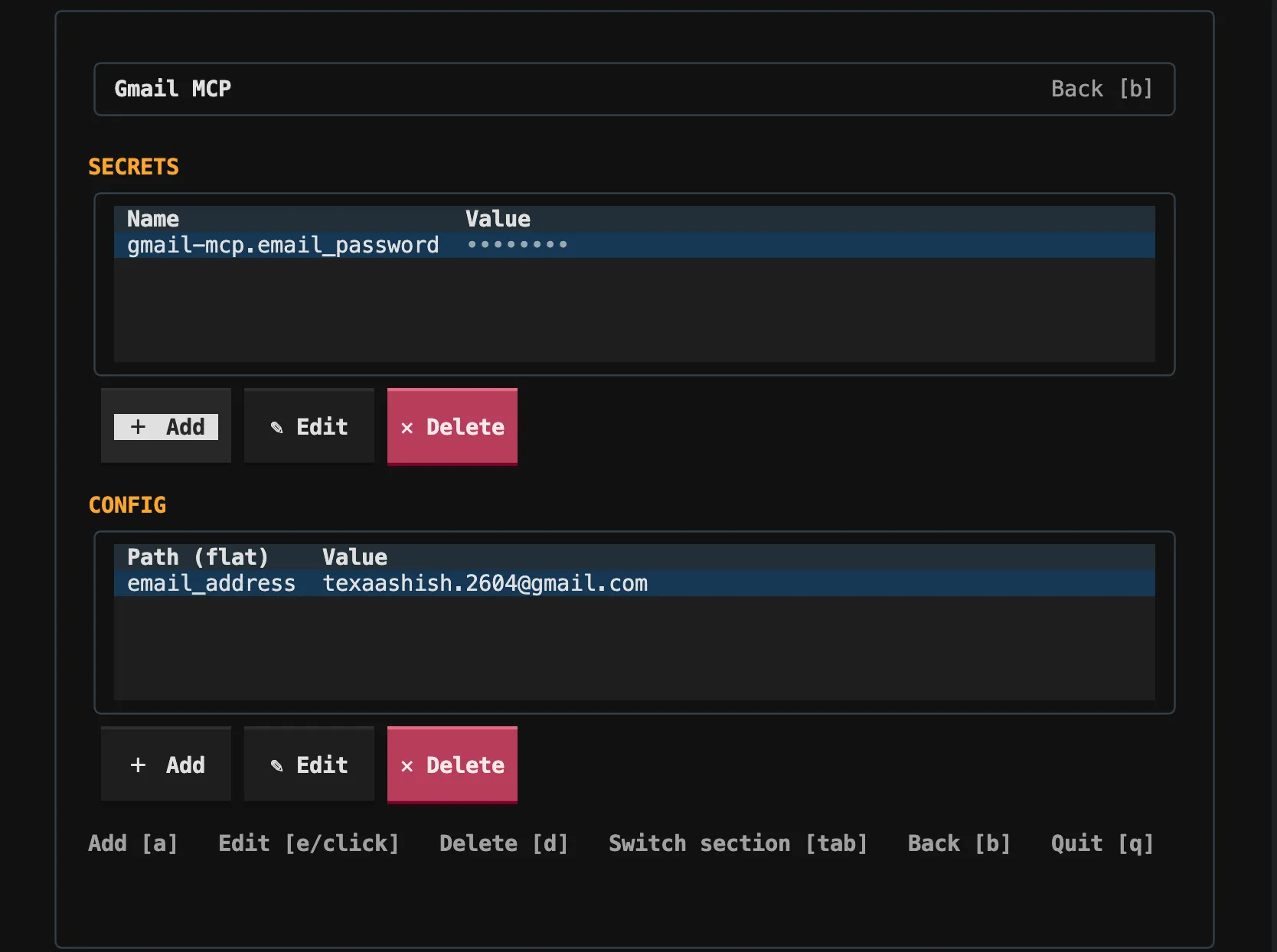
Task: Click the masked password value dots
Action: (518, 245)
